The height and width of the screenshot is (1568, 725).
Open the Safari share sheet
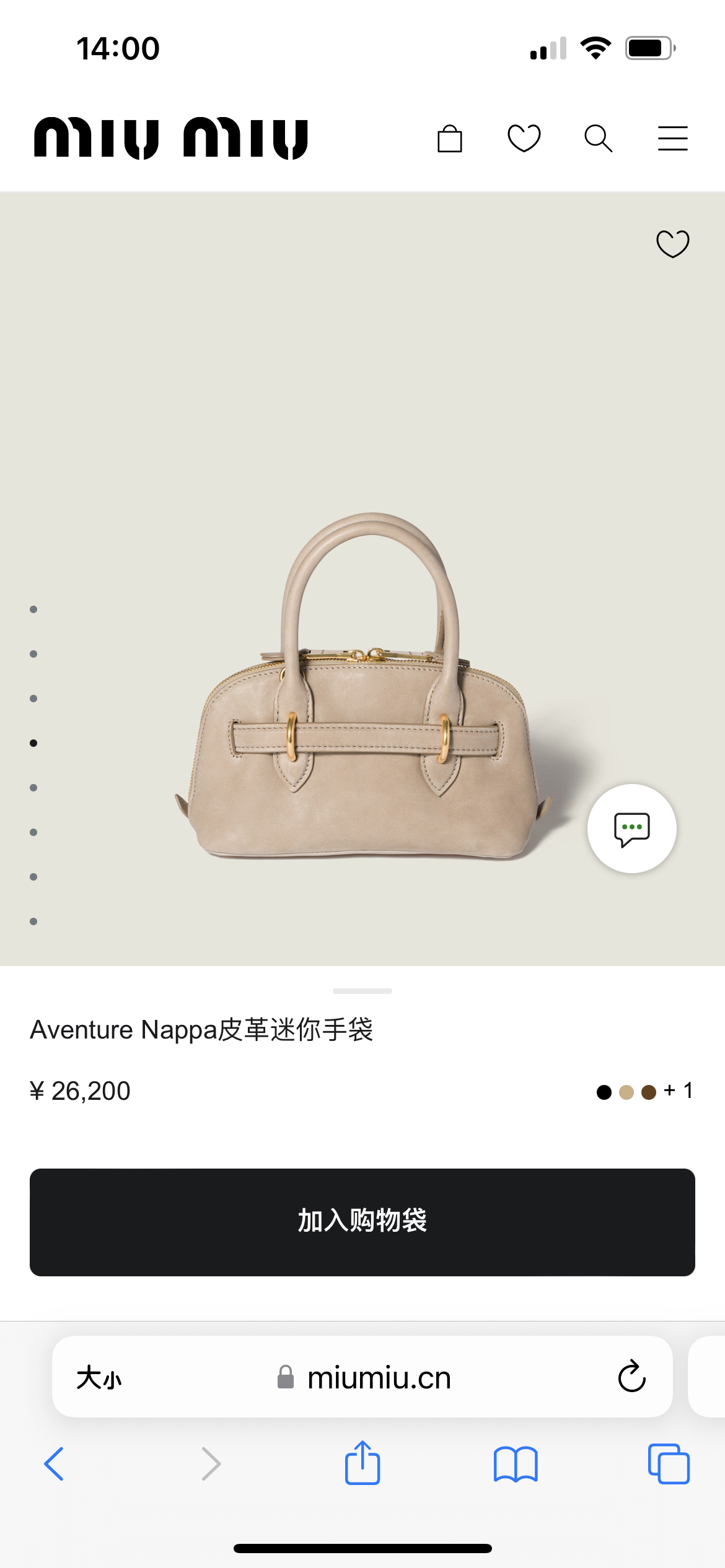click(x=362, y=1463)
